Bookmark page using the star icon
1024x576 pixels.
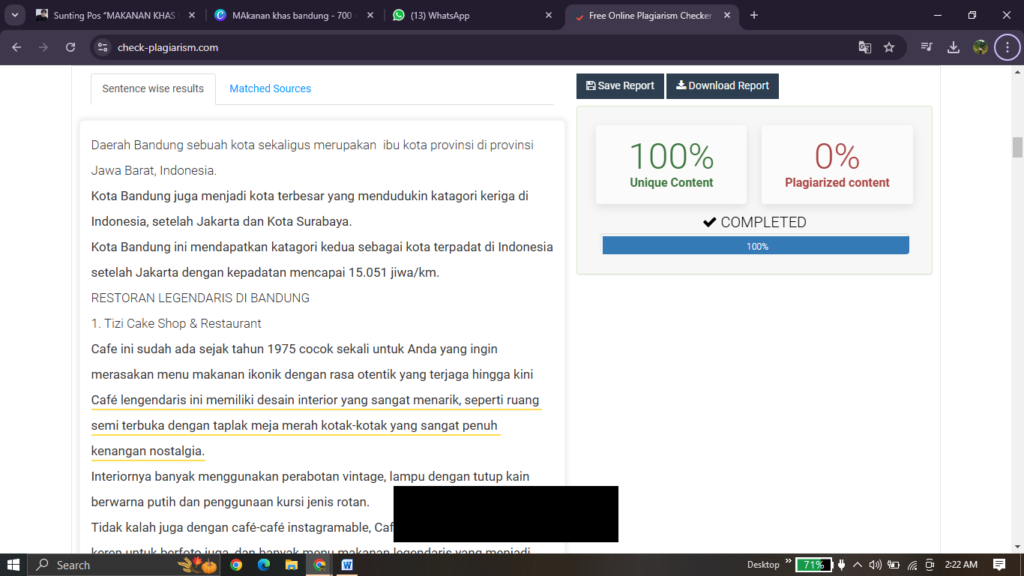pos(889,47)
